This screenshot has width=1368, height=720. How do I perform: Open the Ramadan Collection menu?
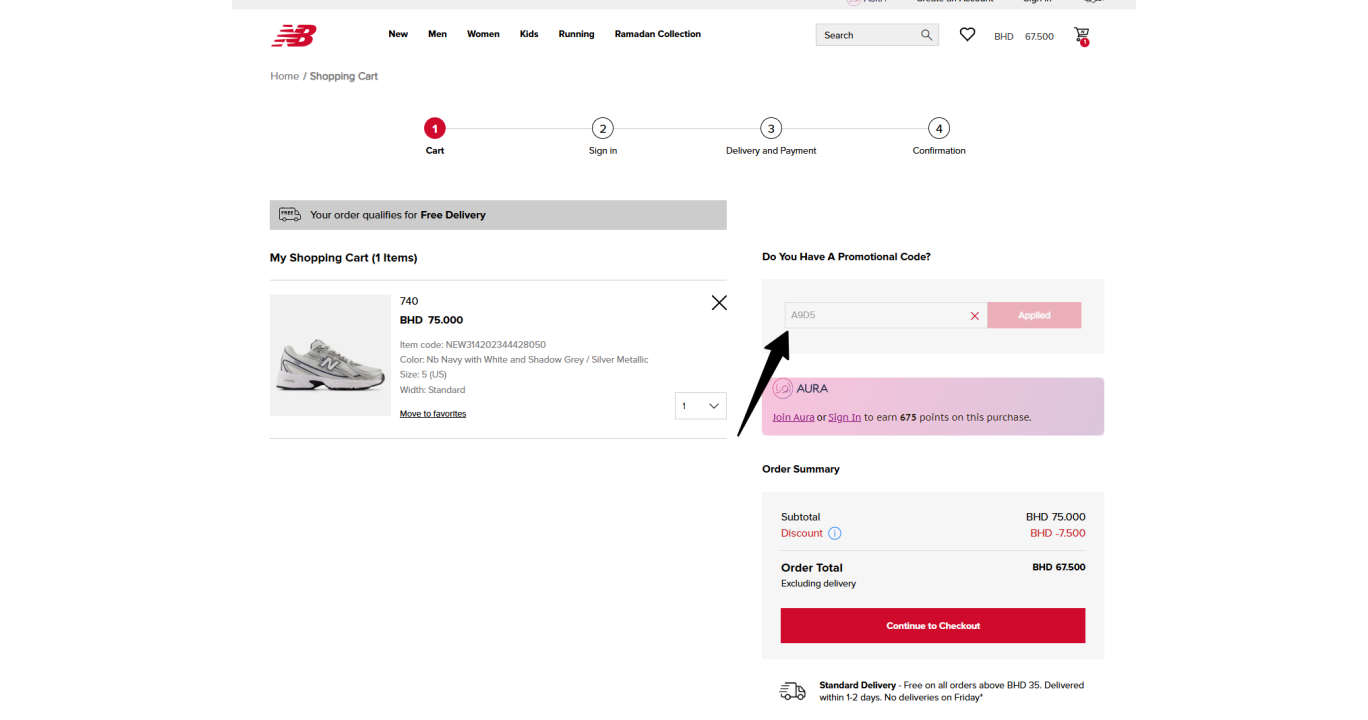(658, 34)
